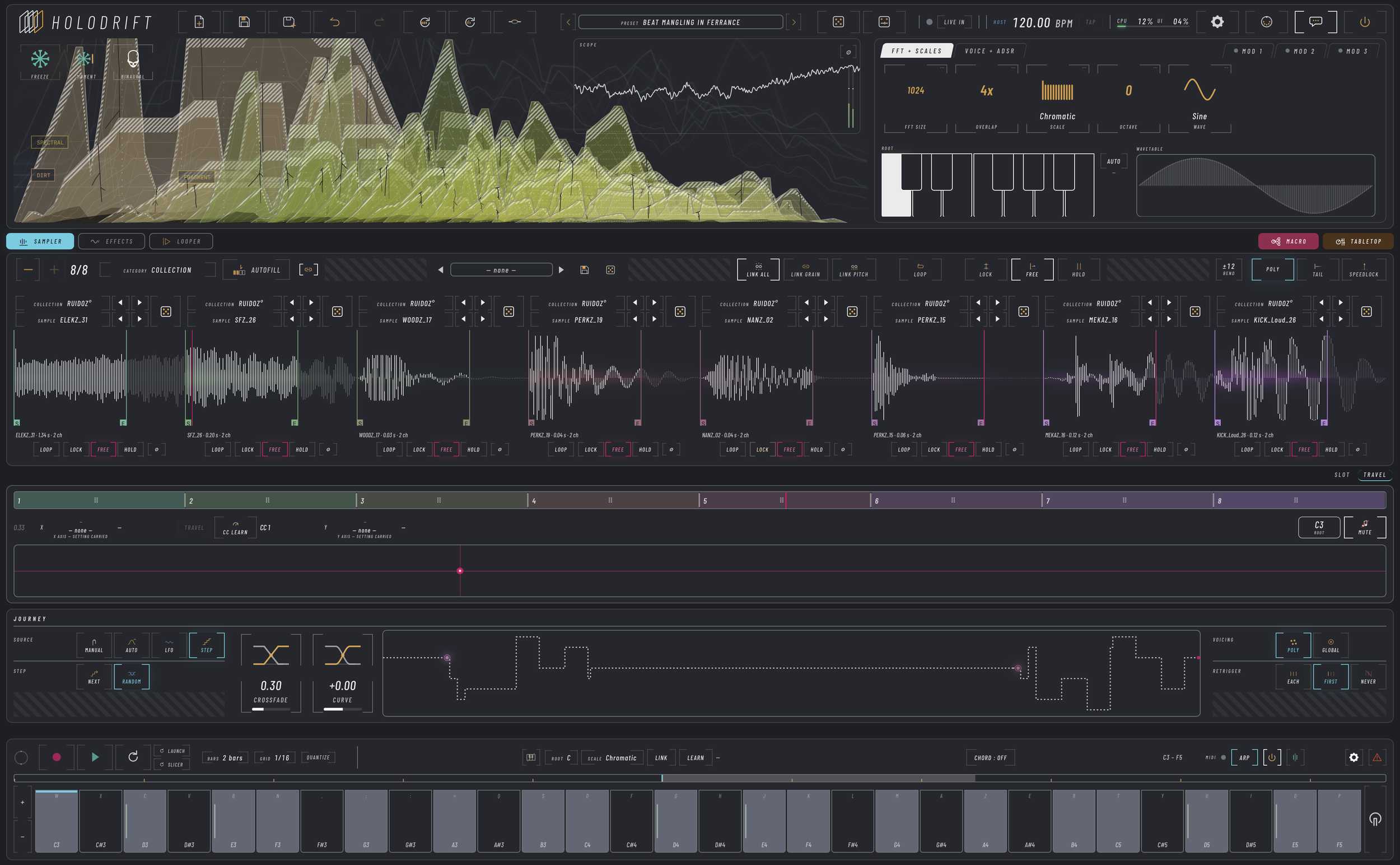Click the Quantize button
Viewport: 1400px width, 865px height.
point(318,757)
